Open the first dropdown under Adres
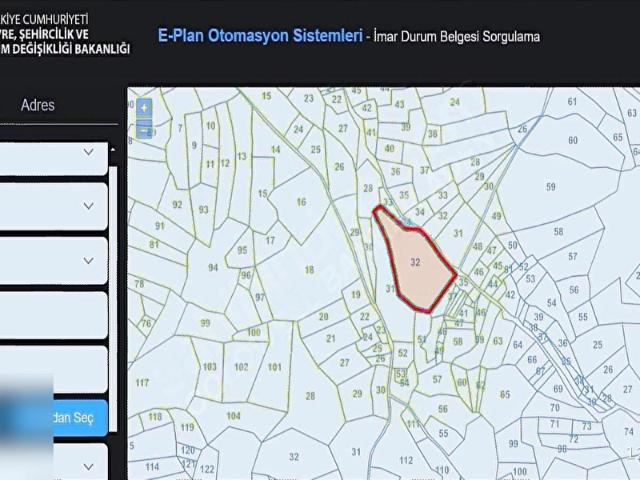The width and height of the screenshot is (640, 480). pyautogui.click(x=88, y=152)
